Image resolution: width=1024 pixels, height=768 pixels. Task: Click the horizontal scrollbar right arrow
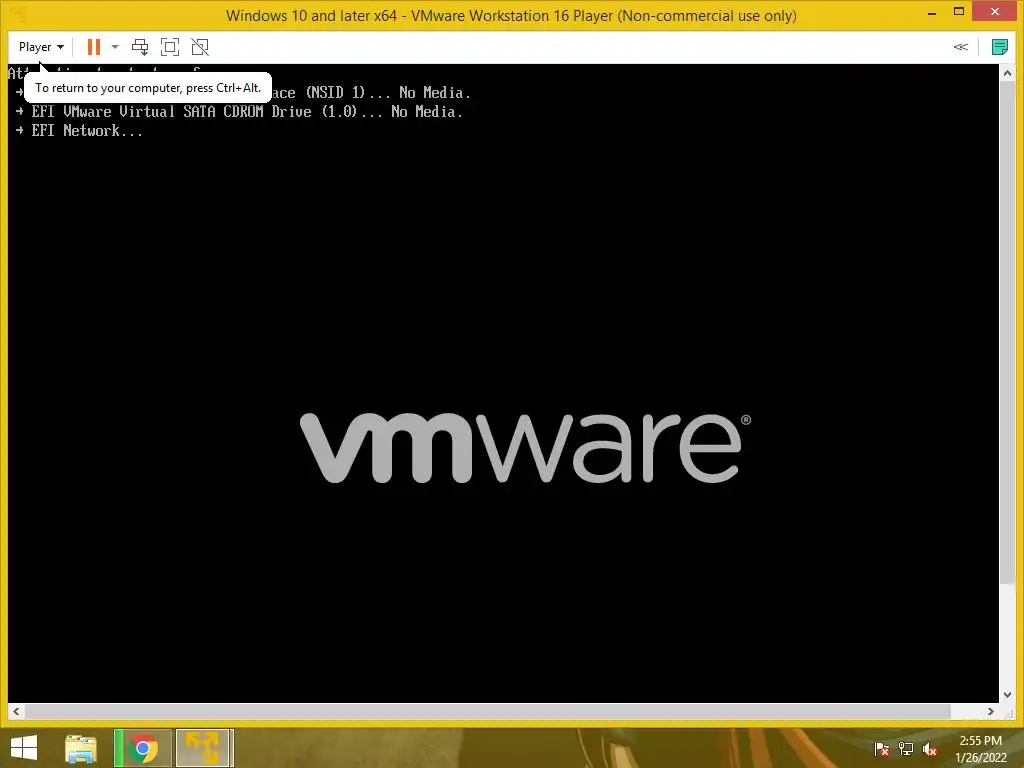[991, 711]
